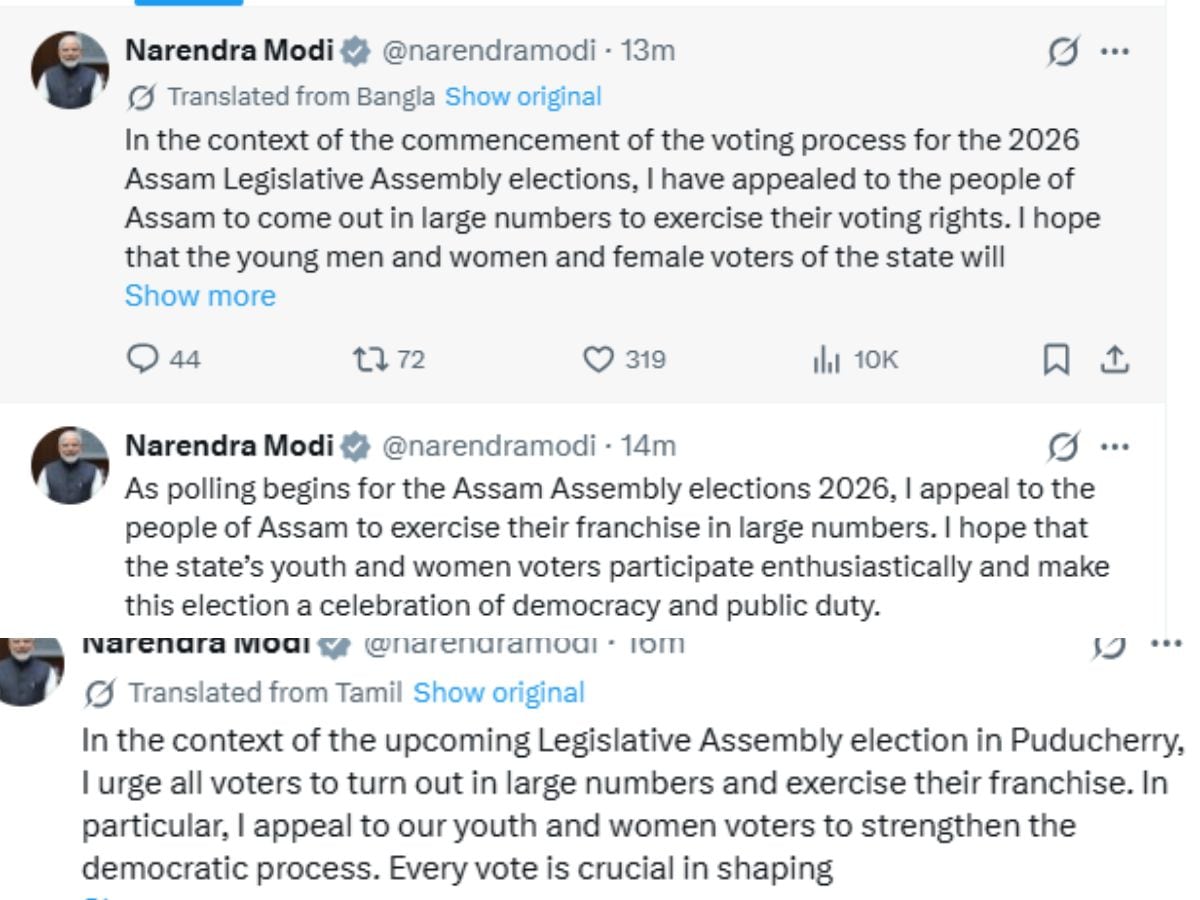Open view analytics showing 10K views
This screenshot has height=900, width=1200.
click(x=827, y=359)
